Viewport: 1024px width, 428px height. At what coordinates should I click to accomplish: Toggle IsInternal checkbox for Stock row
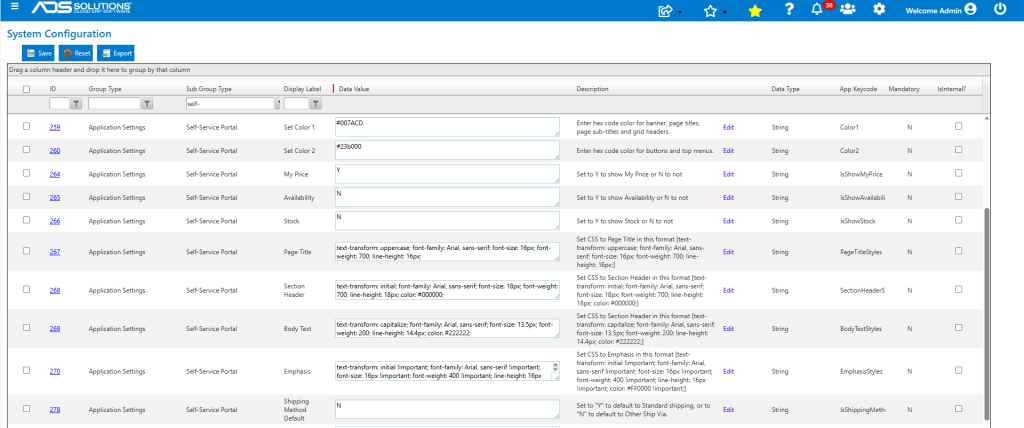tap(959, 220)
